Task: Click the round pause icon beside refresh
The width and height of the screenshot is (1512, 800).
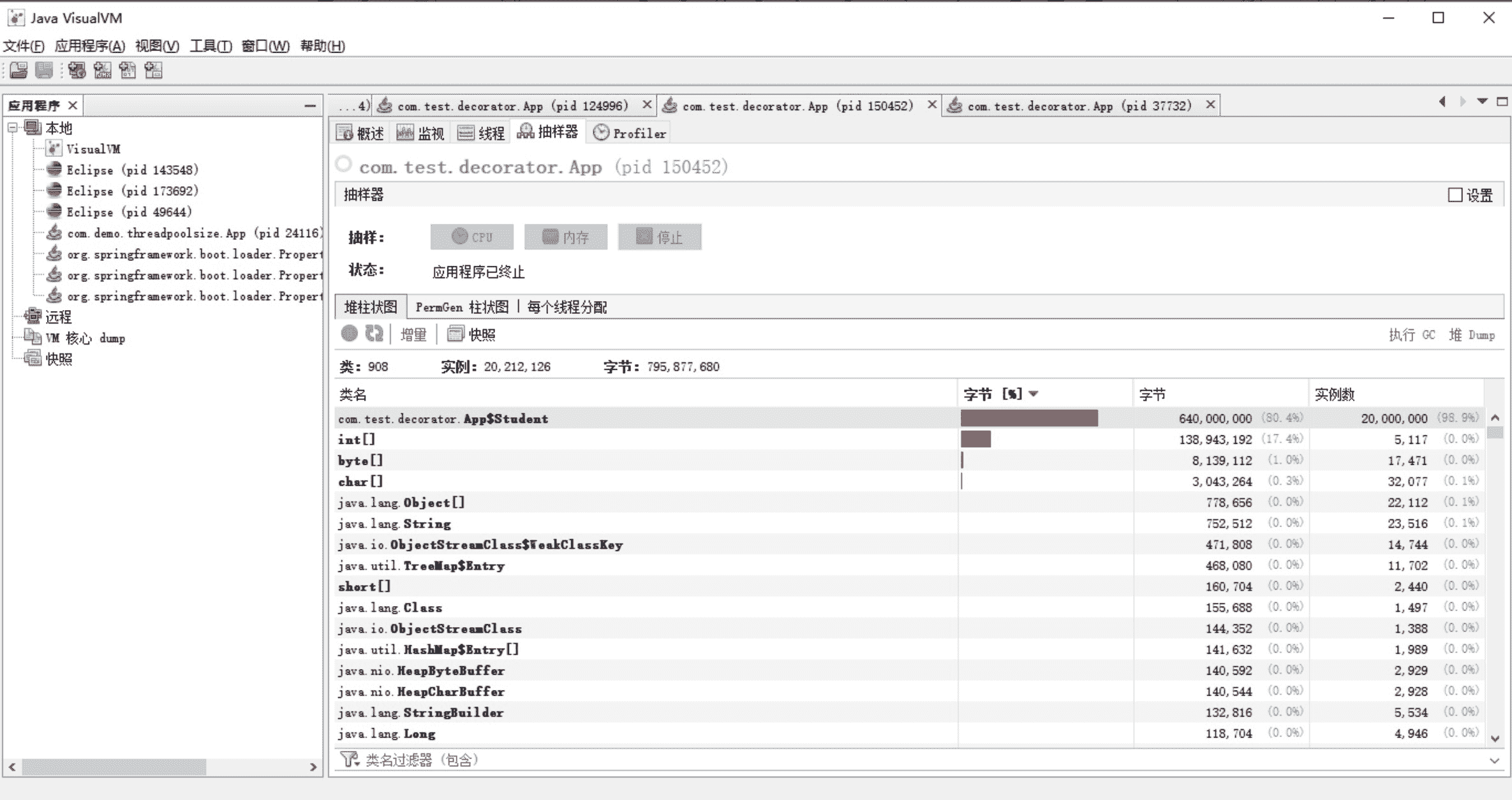Action: click(349, 334)
